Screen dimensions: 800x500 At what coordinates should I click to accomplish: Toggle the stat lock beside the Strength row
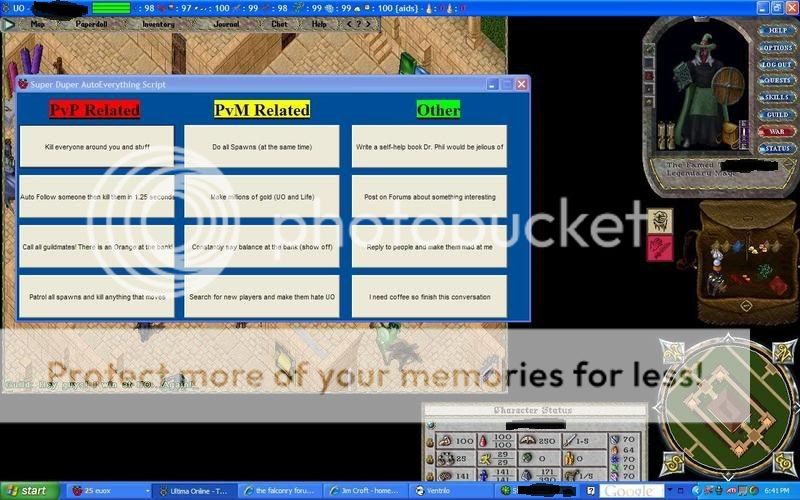(430, 441)
